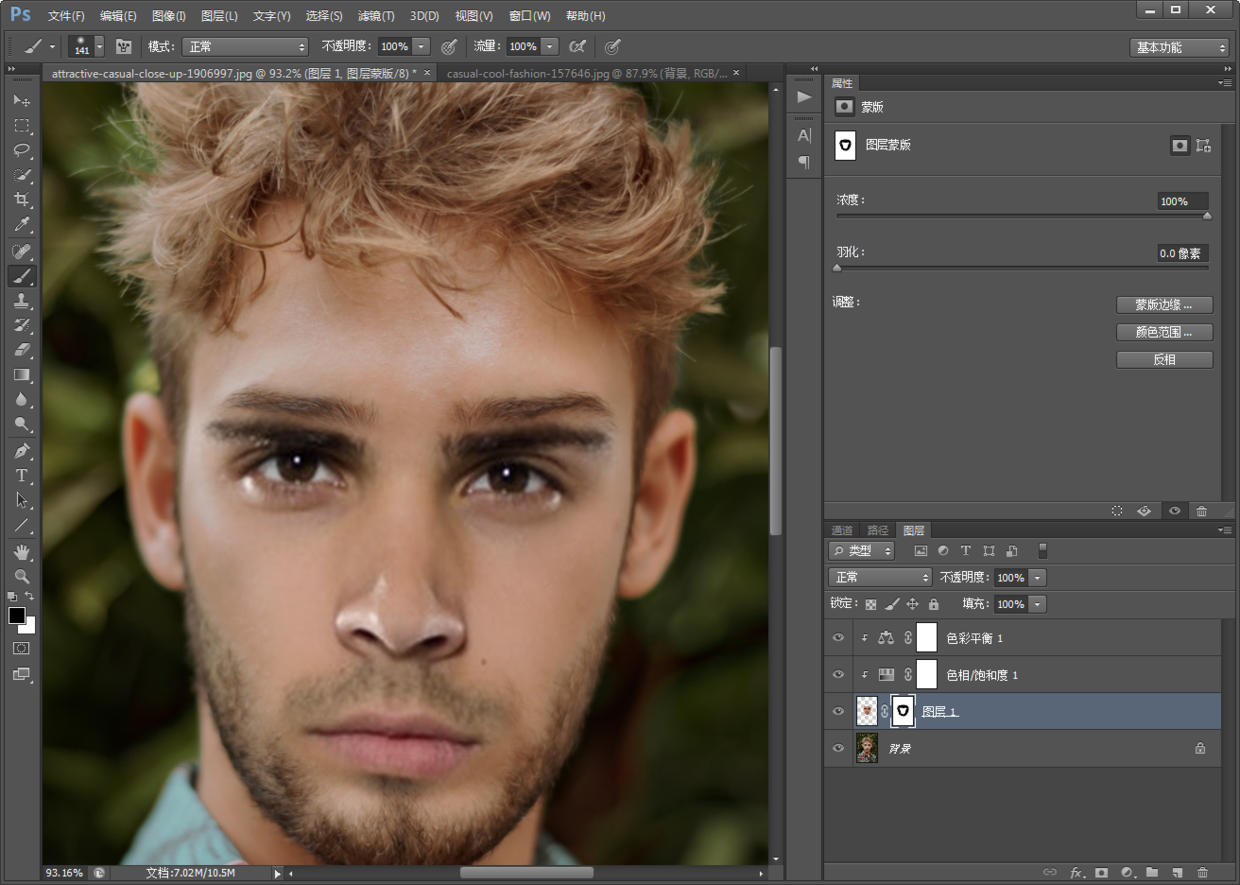Select the Crop tool

click(22, 200)
